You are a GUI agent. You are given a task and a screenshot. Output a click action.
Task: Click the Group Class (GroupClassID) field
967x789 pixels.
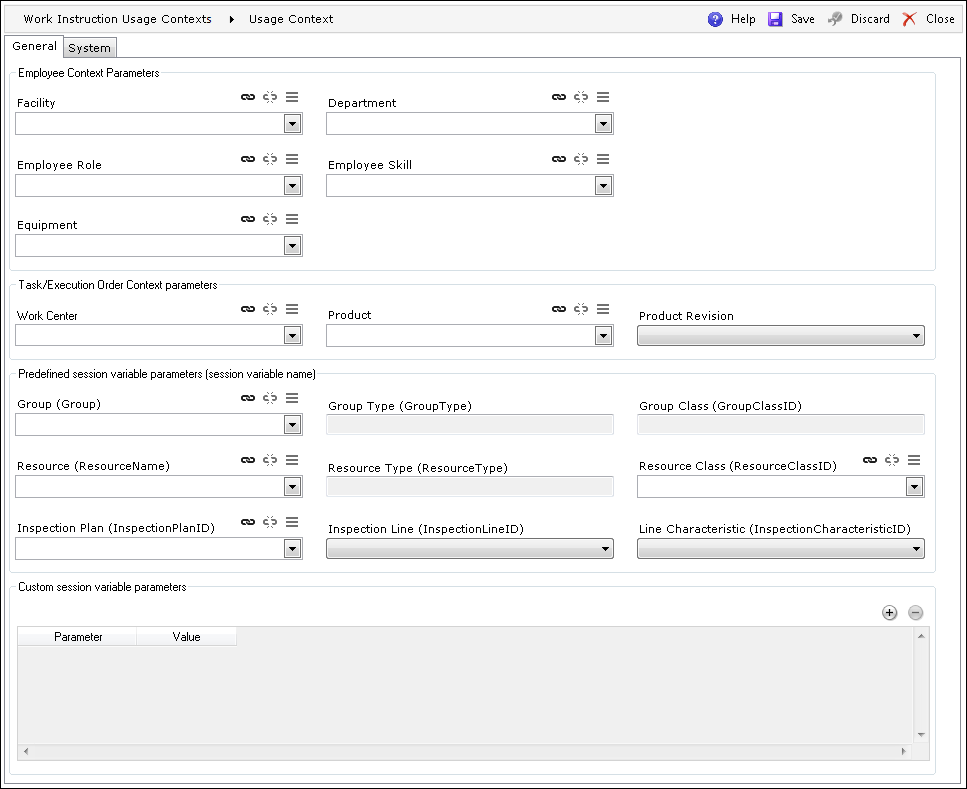(781, 424)
